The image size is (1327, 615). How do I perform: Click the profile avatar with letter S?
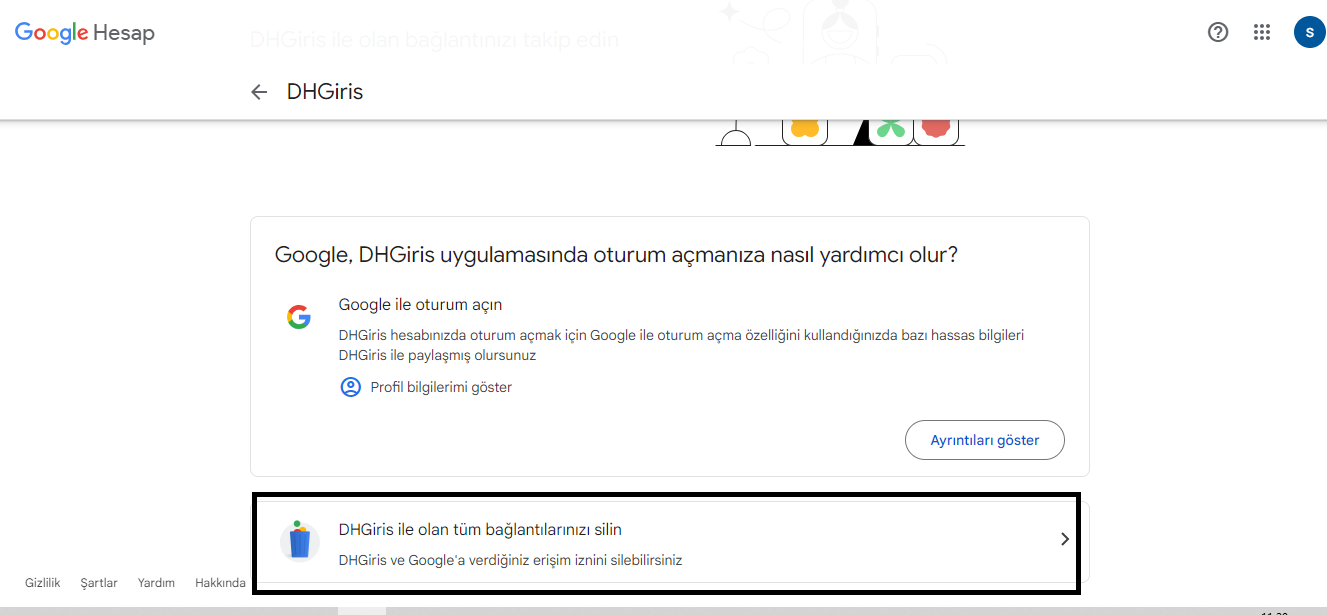(x=1309, y=32)
